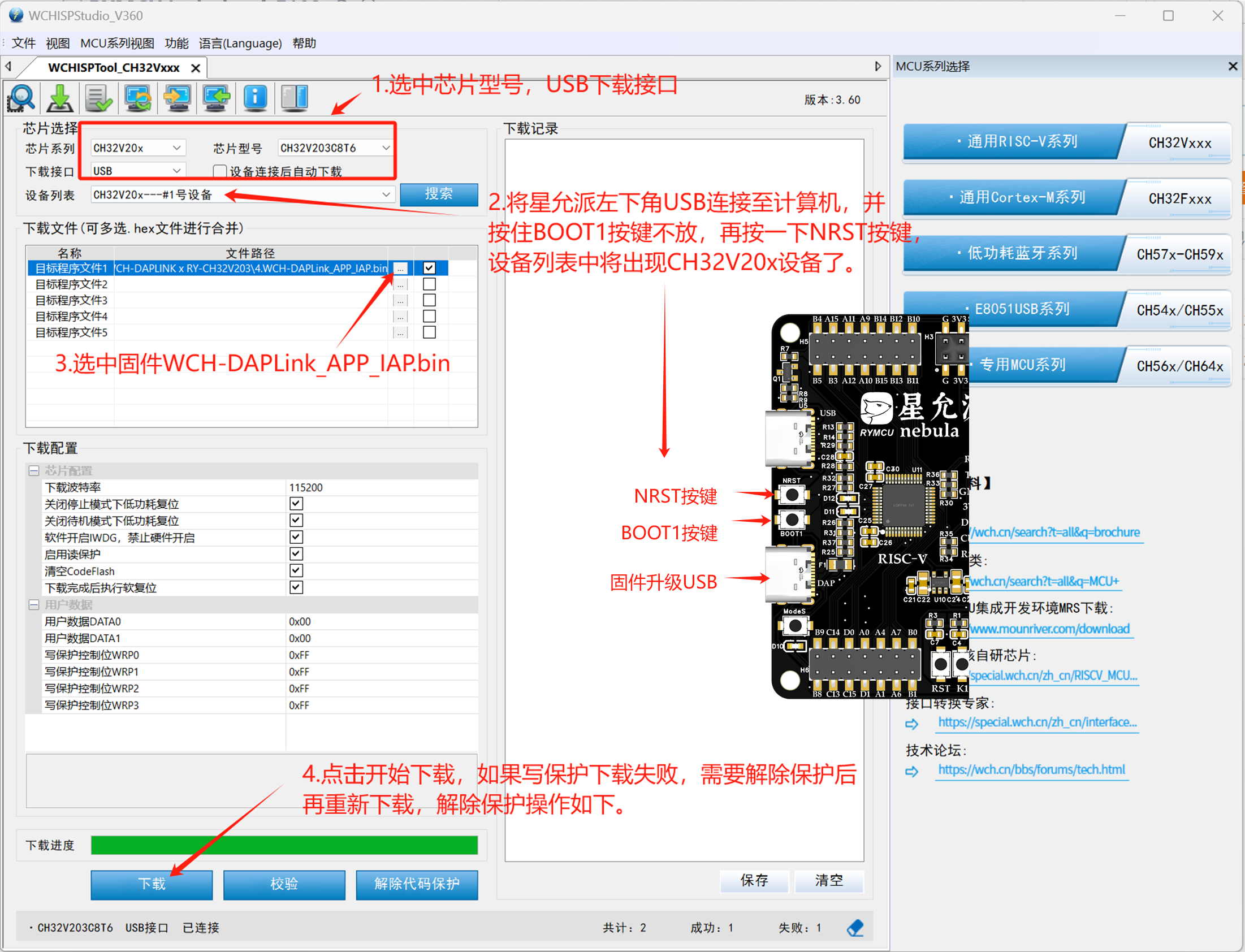Enable 设备连接后自动下载 checkbox
The width and height of the screenshot is (1245, 952).
click(x=219, y=171)
